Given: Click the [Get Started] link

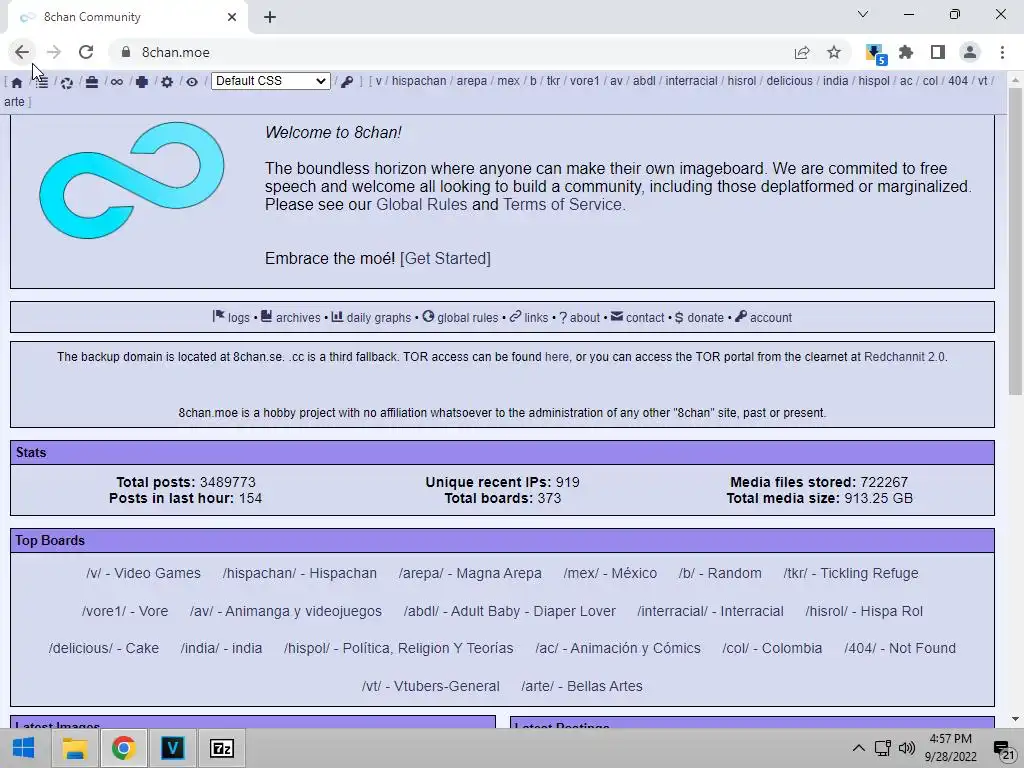Looking at the screenshot, I should click(x=445, y=259).
